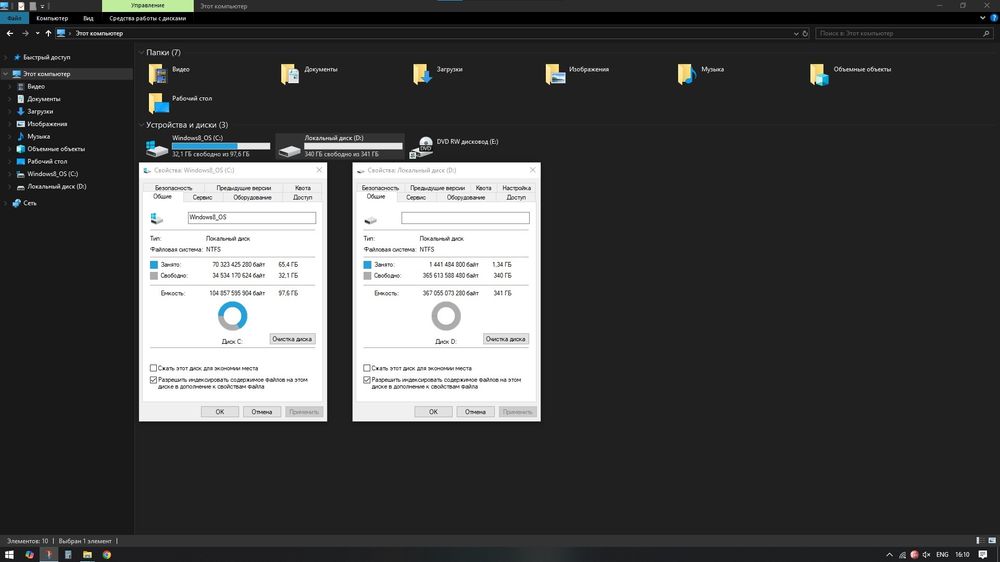Click the D: drive usage bar
Viewport: 1000px width, 562px height.
353,146
